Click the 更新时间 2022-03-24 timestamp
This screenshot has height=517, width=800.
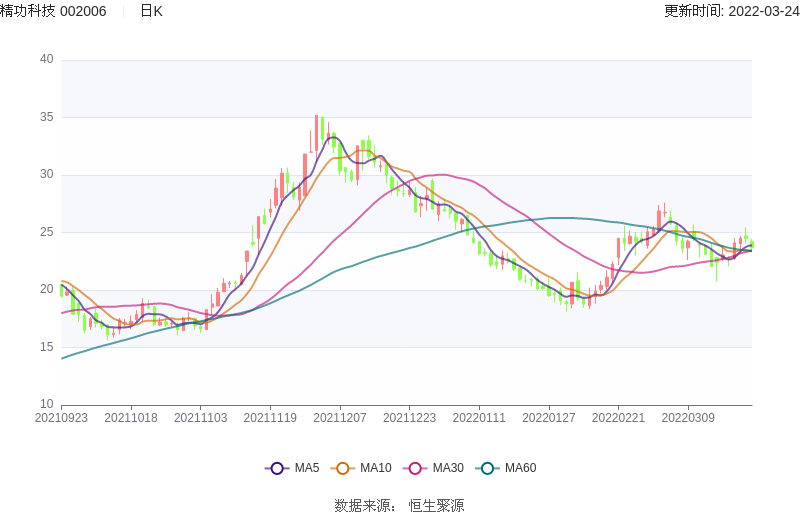pyautogui.click(x=732, y=11)
